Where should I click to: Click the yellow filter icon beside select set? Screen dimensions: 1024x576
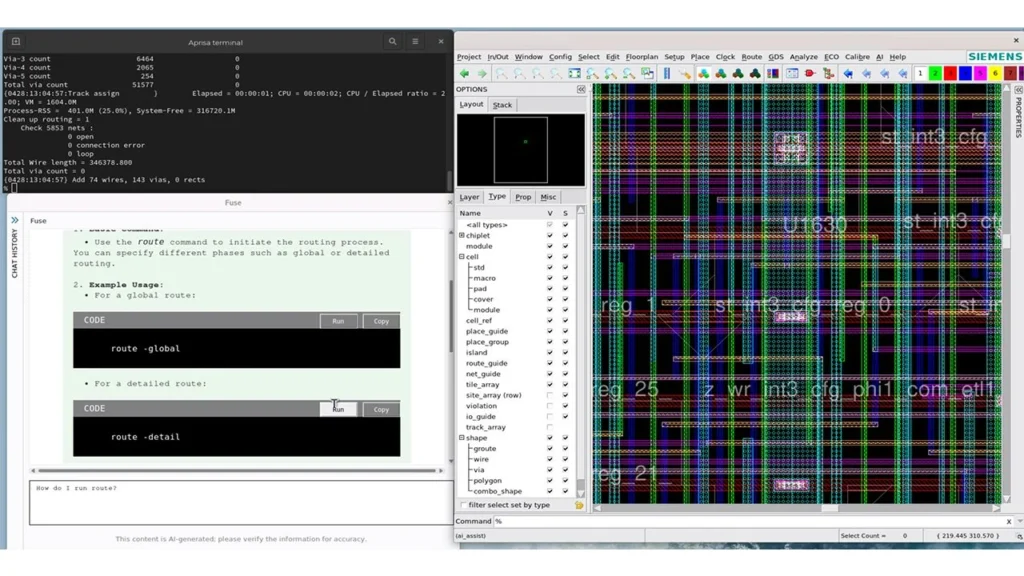(x=579, y=505)
